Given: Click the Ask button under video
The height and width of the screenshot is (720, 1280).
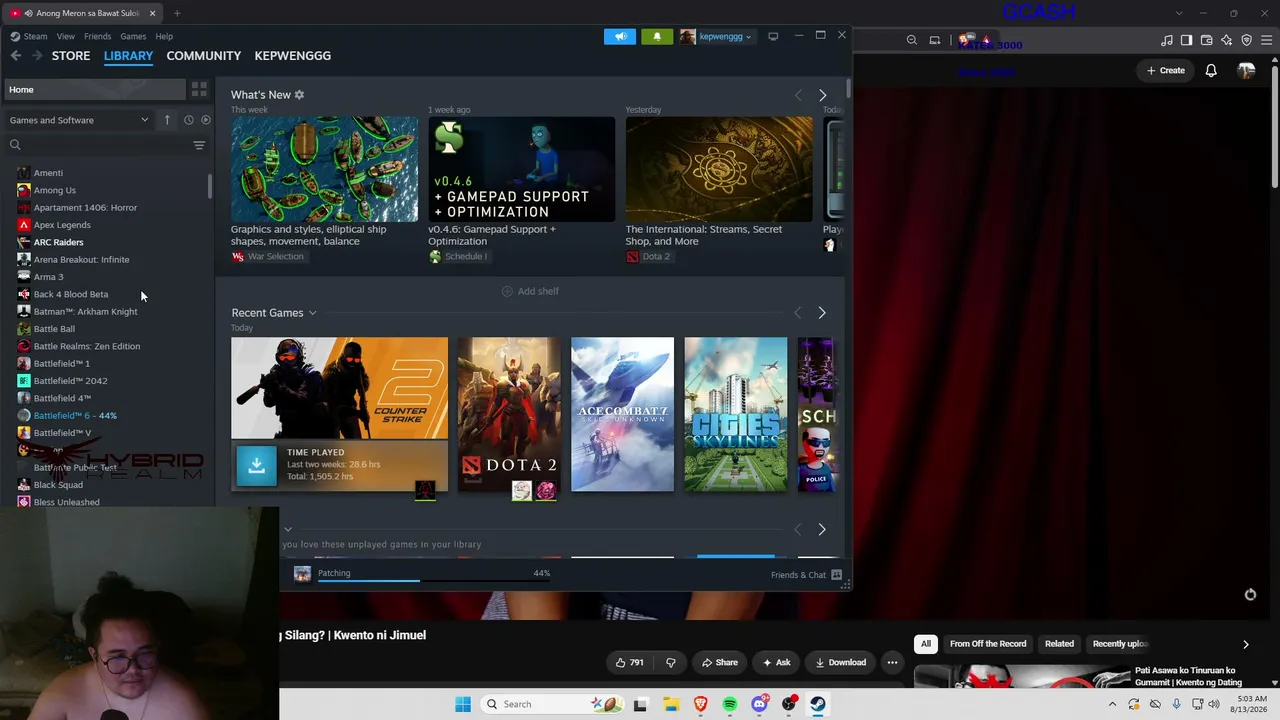Looking at the screenshot, I should (x=776, y=662).
